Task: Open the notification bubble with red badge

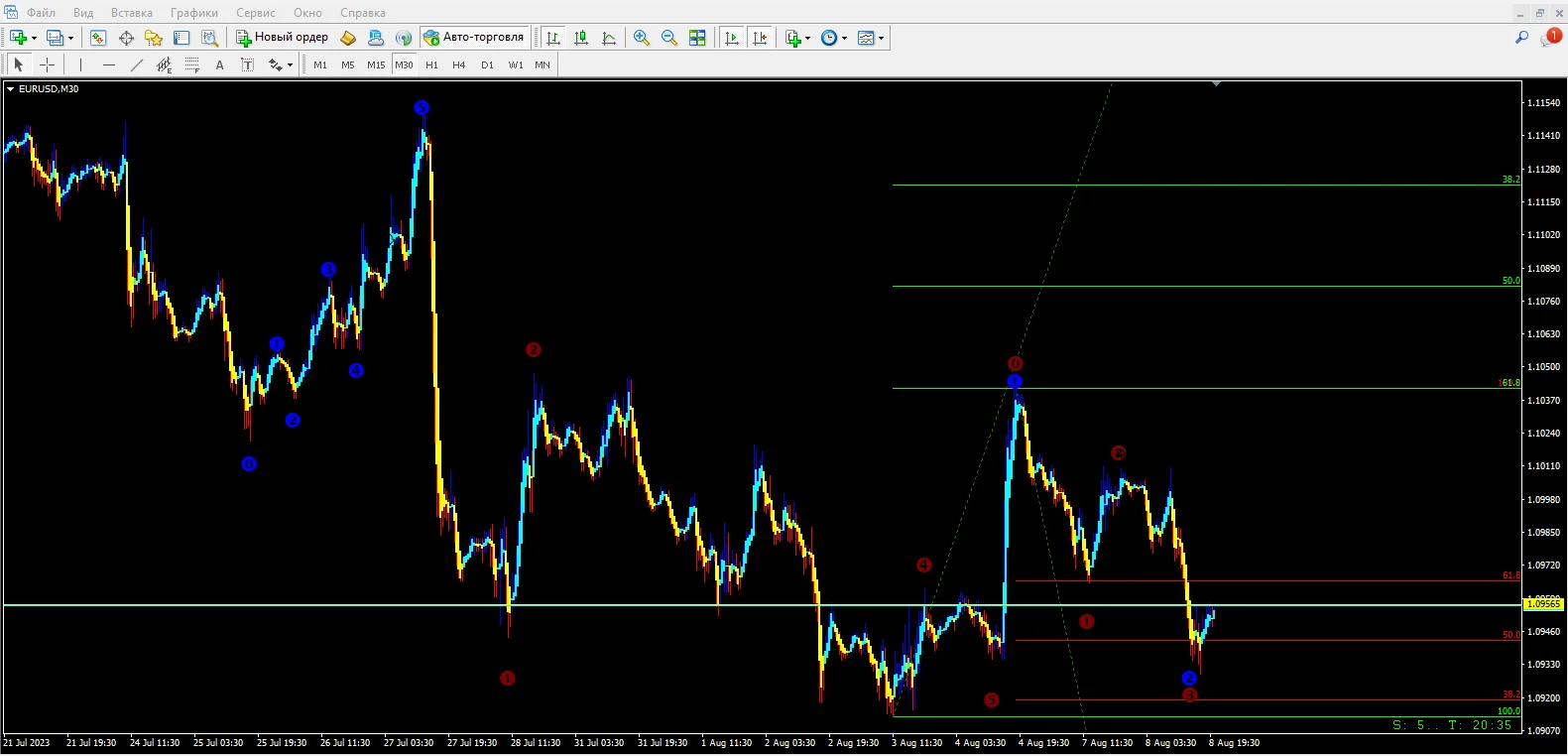Action: point(1551,37)
